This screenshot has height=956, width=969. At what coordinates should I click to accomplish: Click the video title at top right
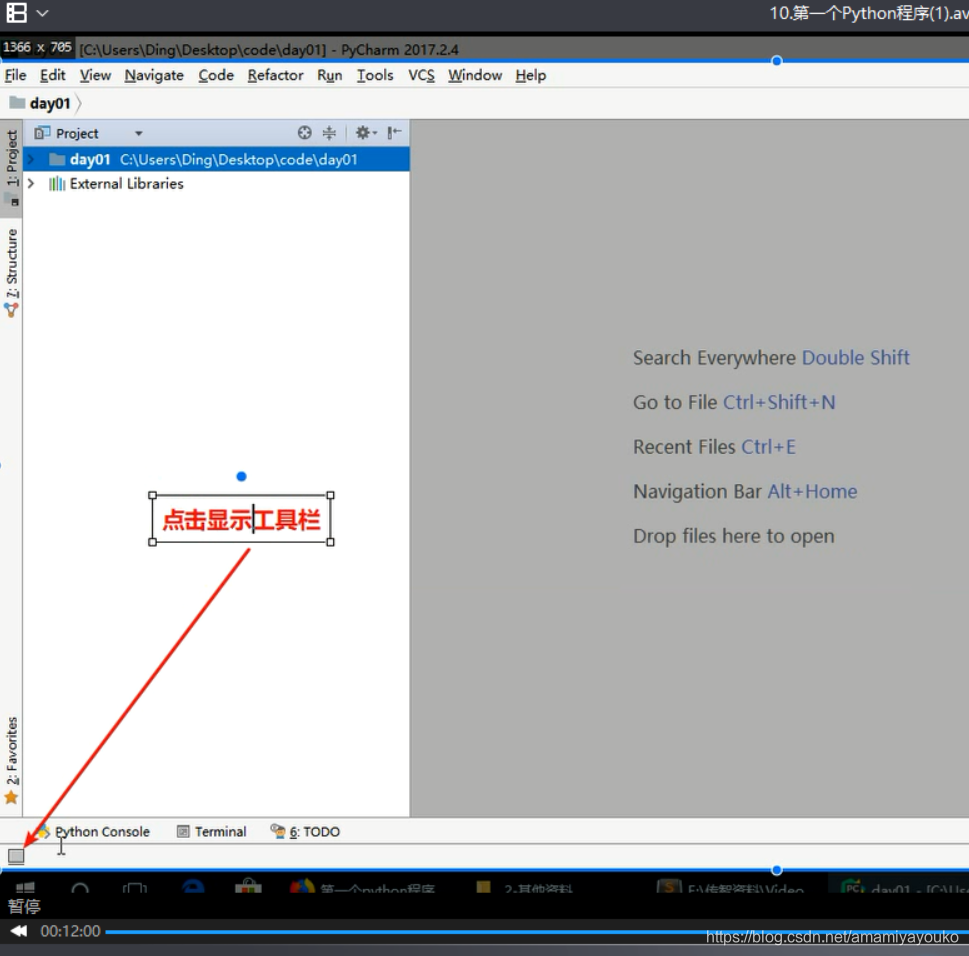tap(868, 13)
